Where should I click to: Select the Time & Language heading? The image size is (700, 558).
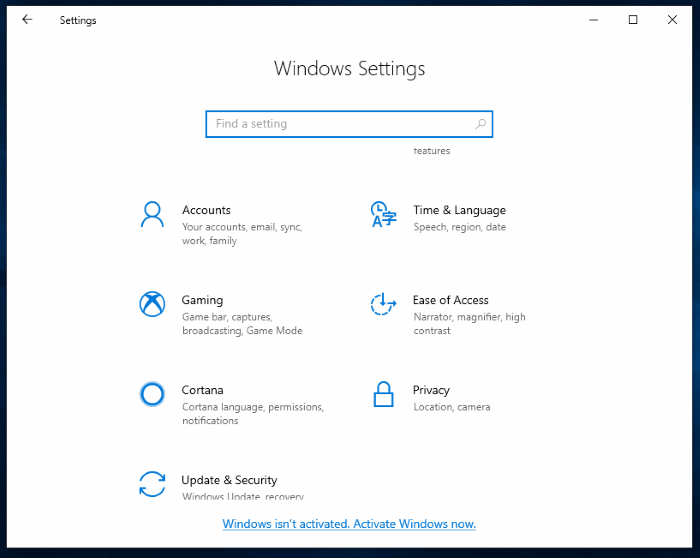click(x=459, y=210)
